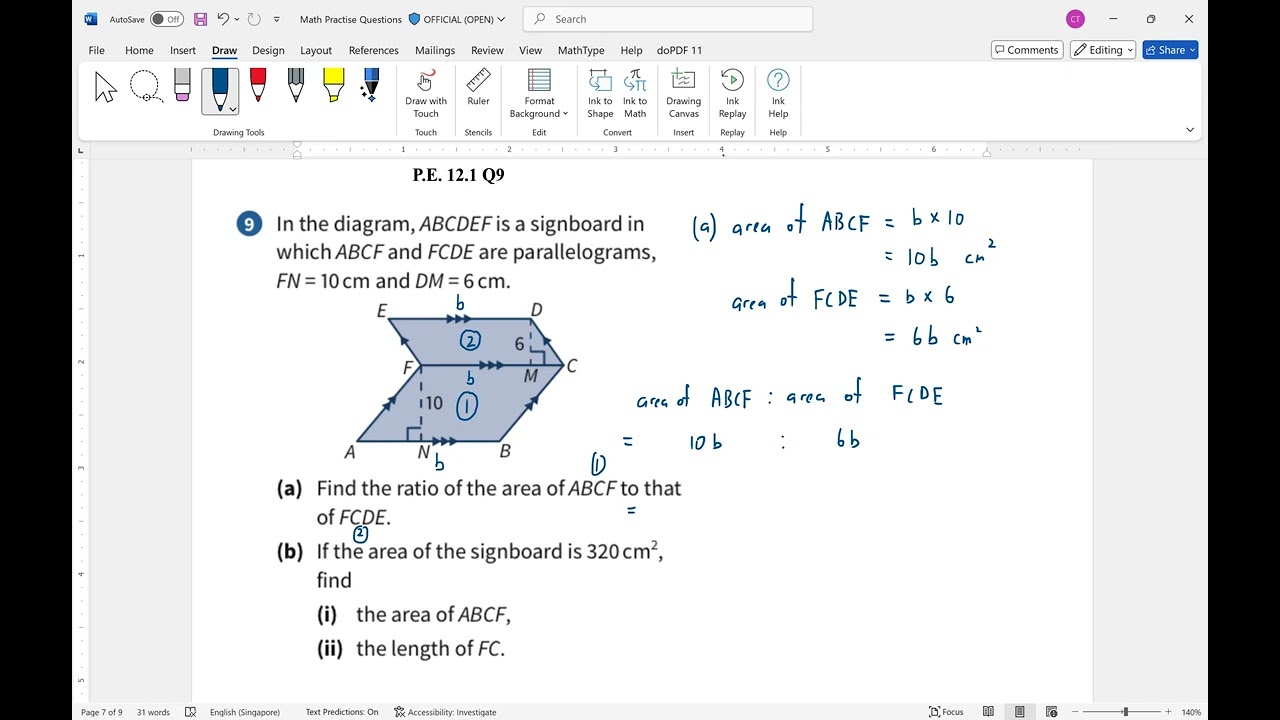Open Ink Help
Viewport: 1280px width, 720px height.
coord(778,93)
